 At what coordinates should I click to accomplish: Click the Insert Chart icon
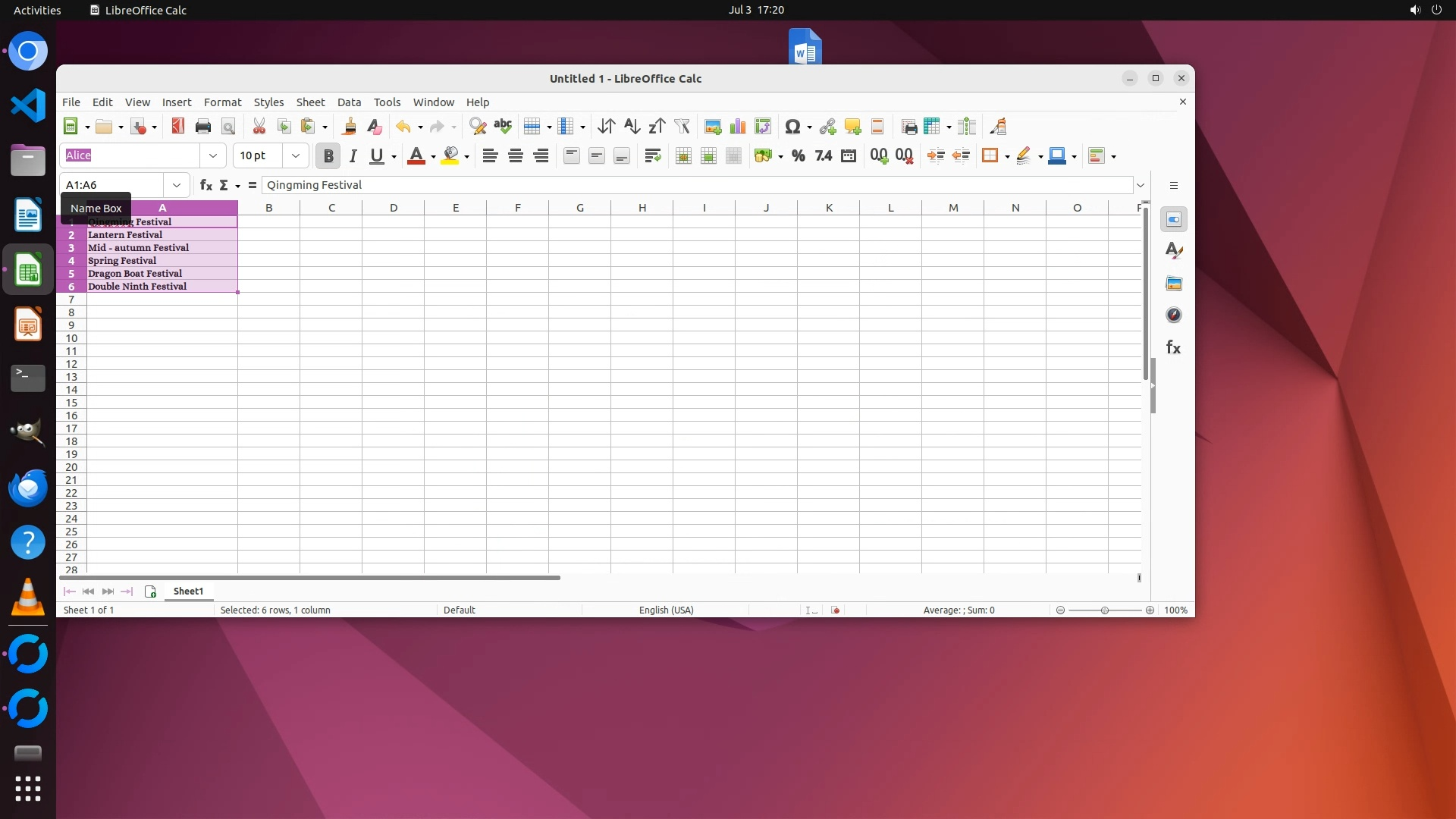[737, 127]
